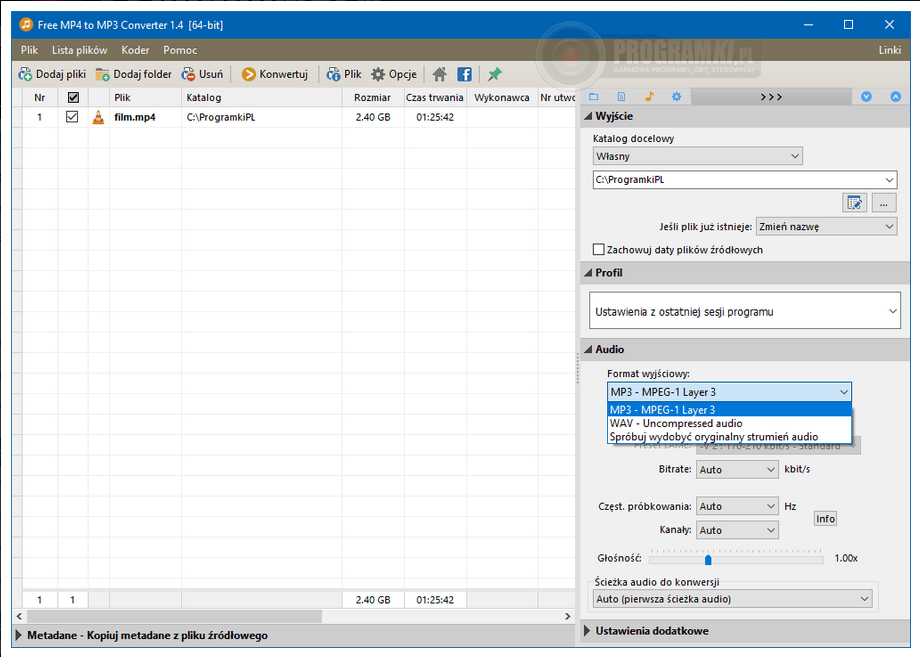Sort by the Rozmiar column header
The image size is (920, 657).
(373, 97)
